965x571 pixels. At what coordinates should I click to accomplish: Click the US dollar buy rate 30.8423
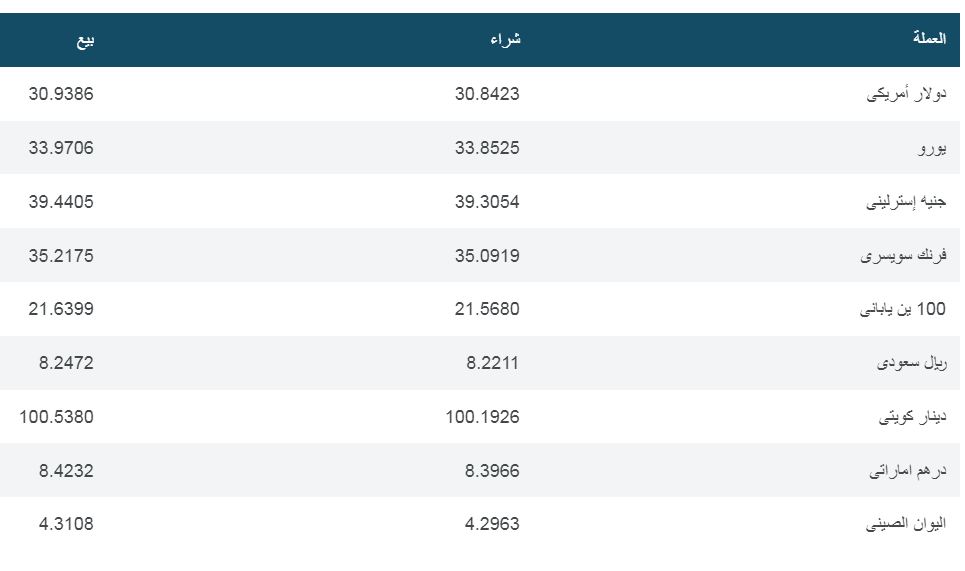click(487, 94)
